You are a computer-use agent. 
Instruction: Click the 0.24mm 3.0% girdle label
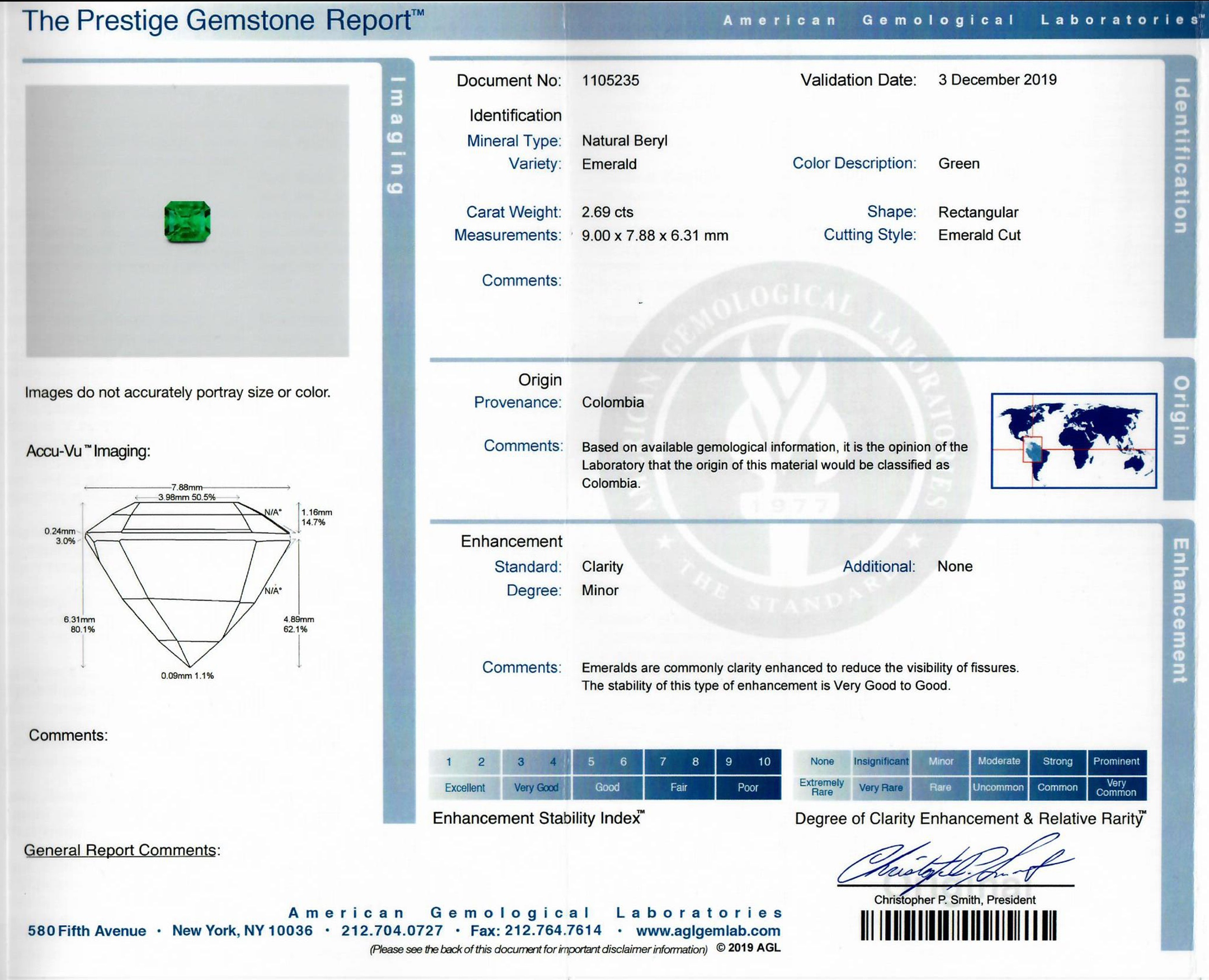[x=60, y=536]
